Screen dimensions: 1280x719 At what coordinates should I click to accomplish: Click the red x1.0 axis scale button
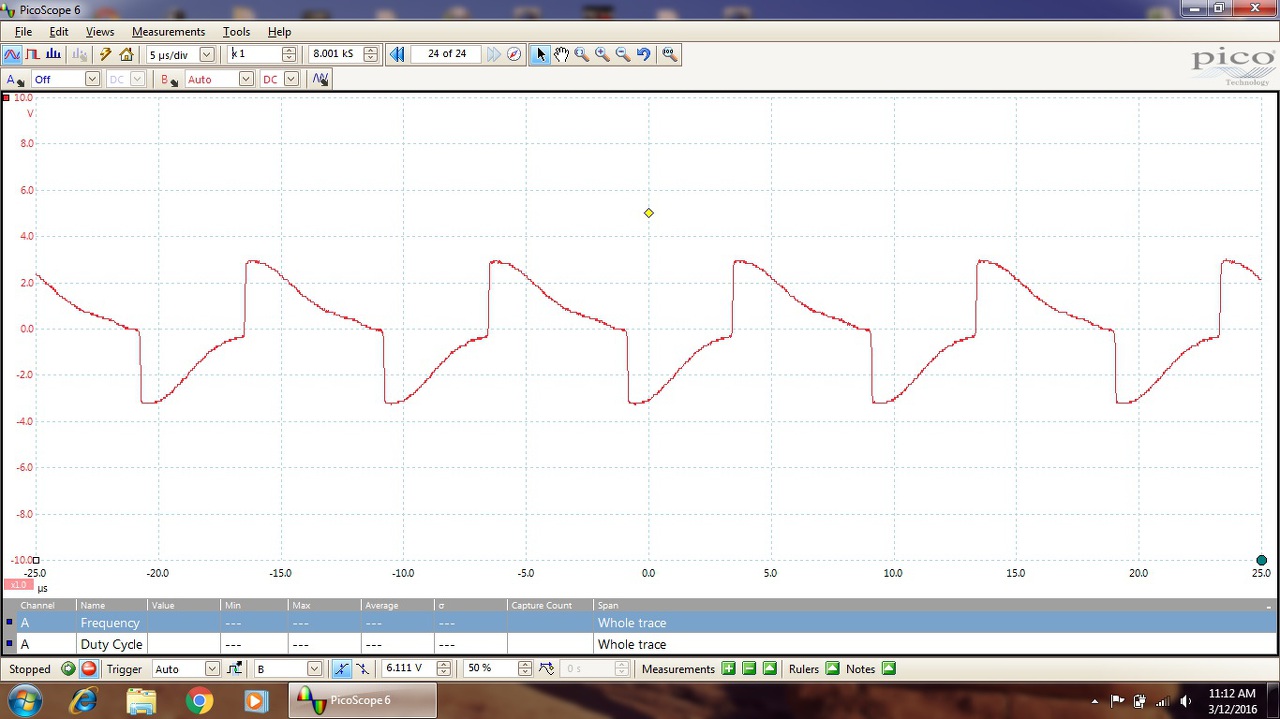[18, 584]
